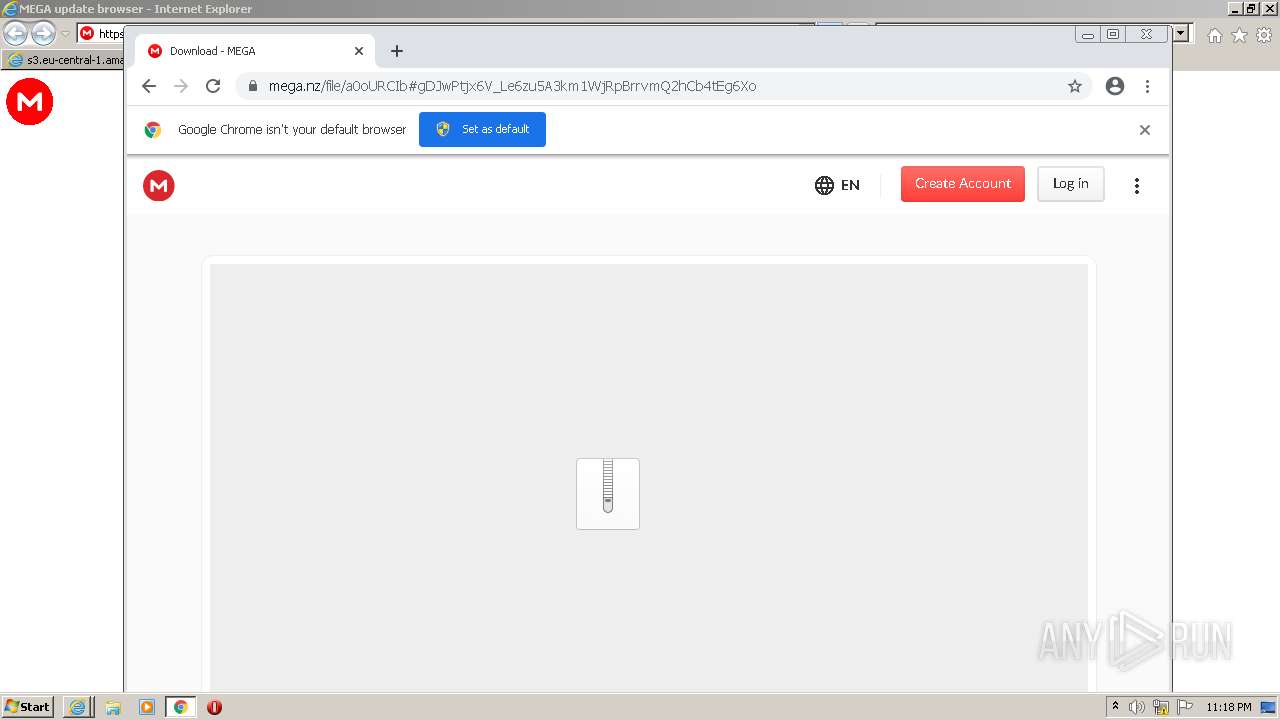Show hidden system tray icons
Viewport: 1280px width, 720px height.
pos(1116,707)
